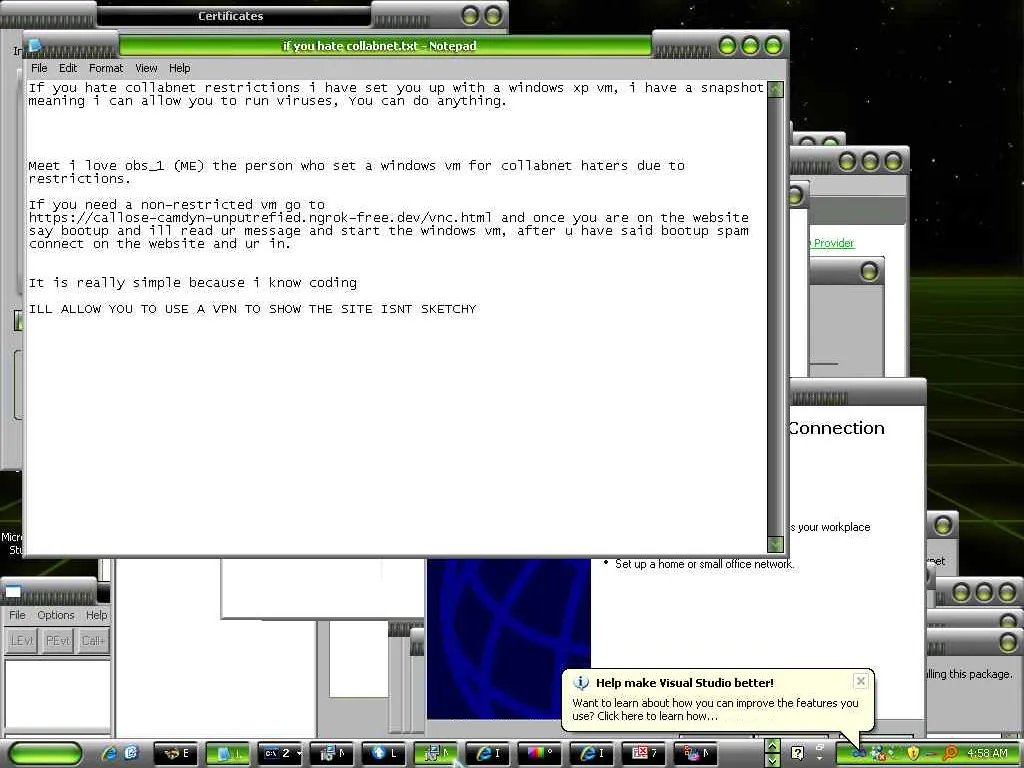
Task: Switch to last taskbar button with paint icon
Action: [x=696, y=753]
